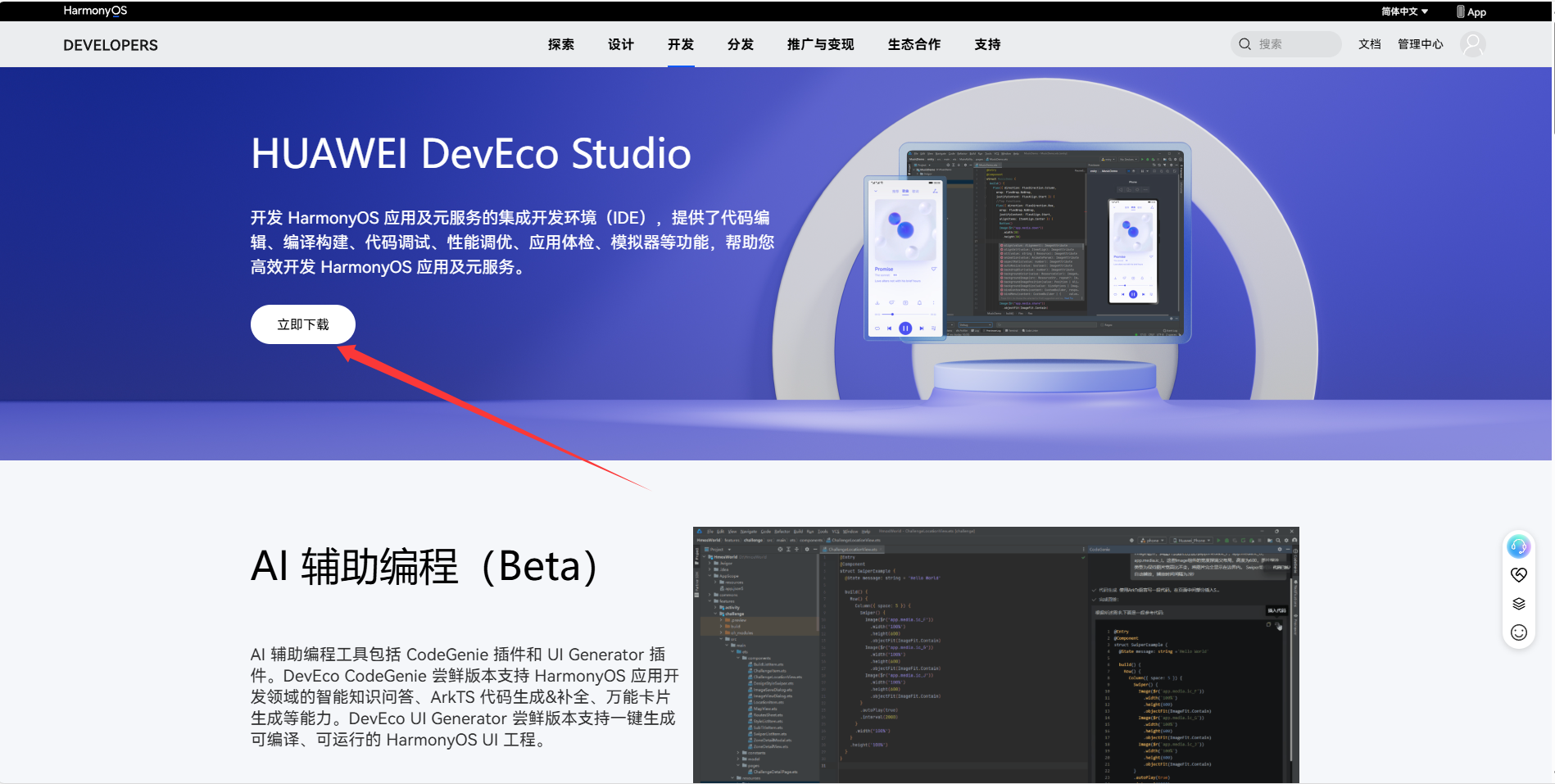Open the 设计 menu

(x=621, y=44)
